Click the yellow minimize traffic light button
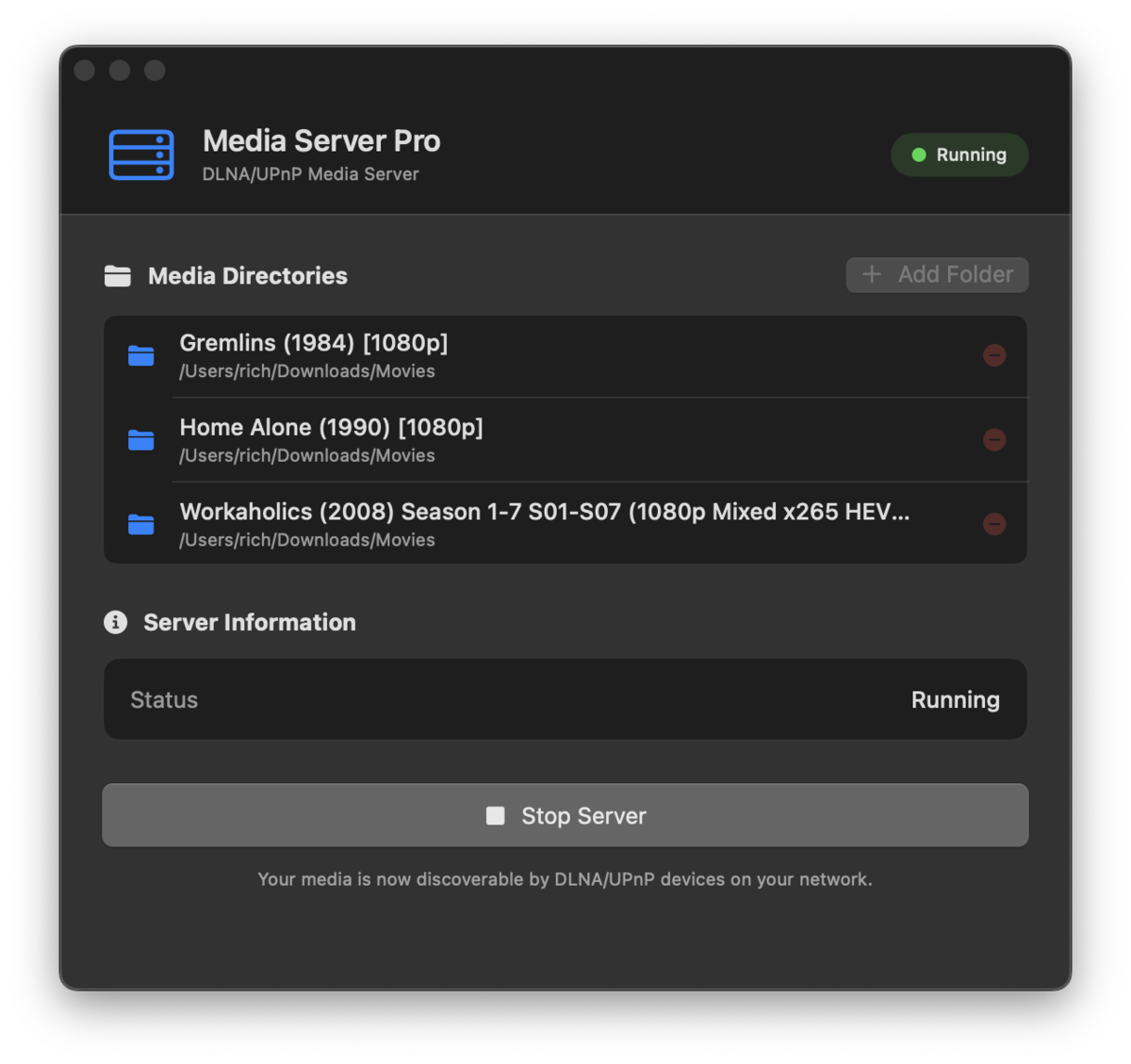The height and width of the screenshot is (1064, 1131). click(119, 70)
